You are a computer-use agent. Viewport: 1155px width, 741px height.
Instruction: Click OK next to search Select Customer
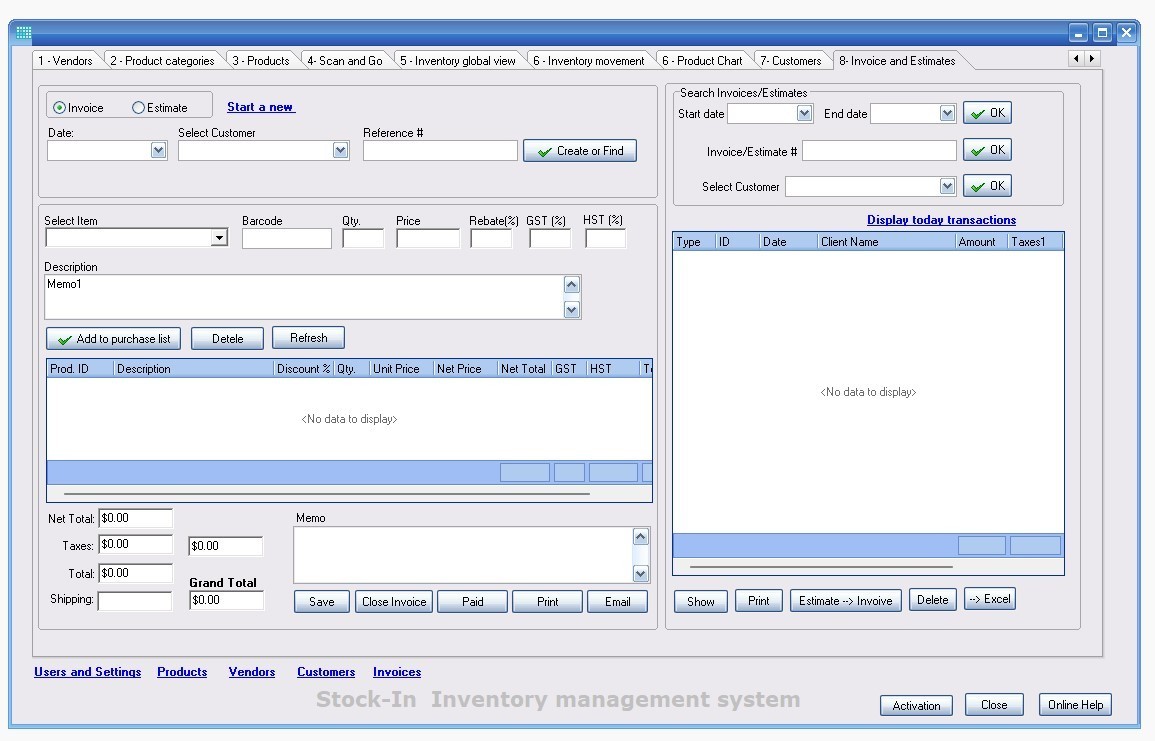[988, 186]
